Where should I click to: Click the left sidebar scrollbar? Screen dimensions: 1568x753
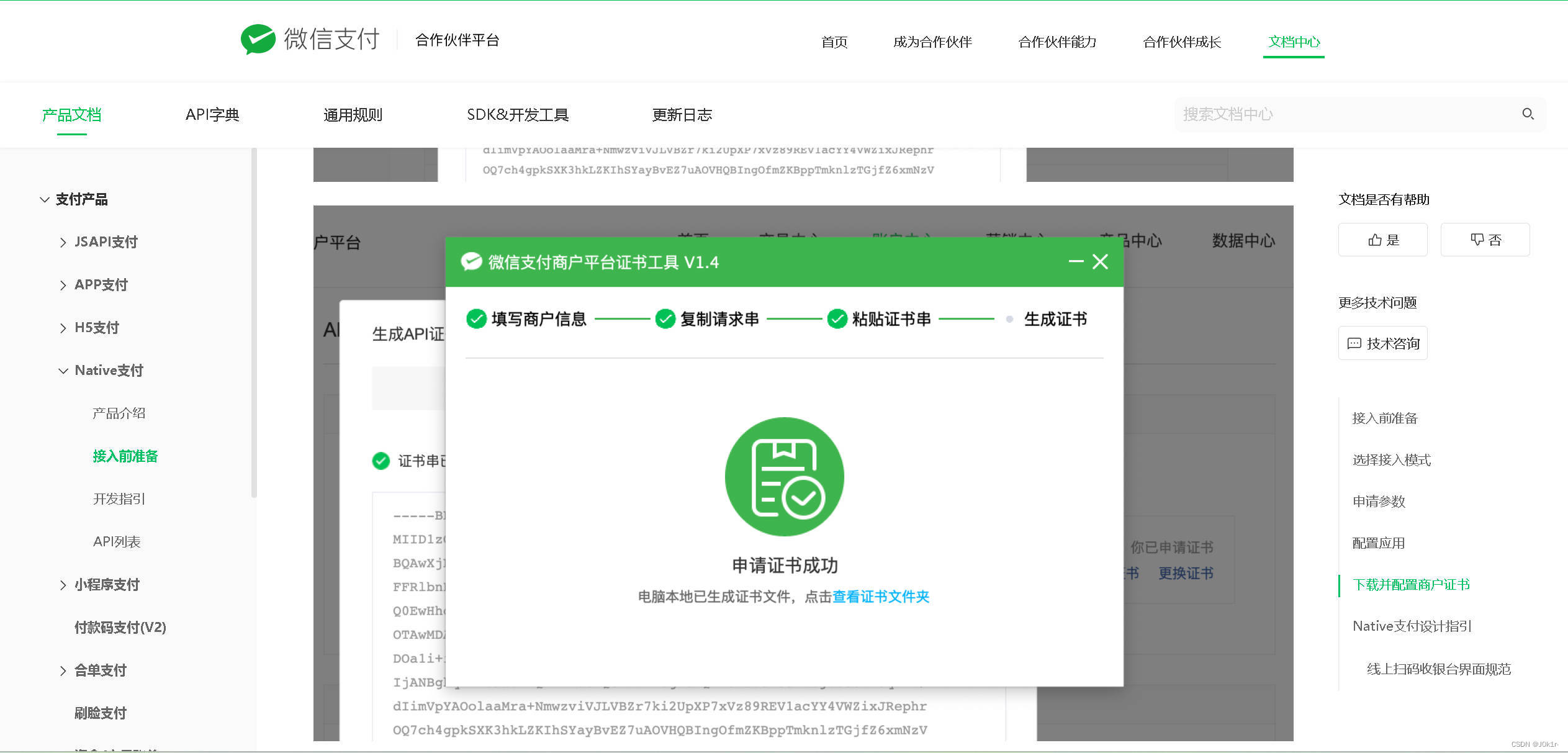pyautogui.click(x=253, y=323)
